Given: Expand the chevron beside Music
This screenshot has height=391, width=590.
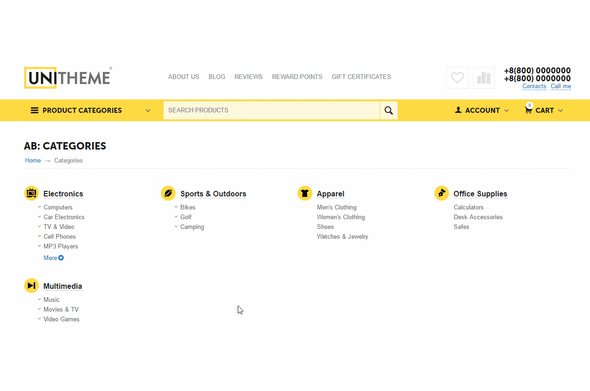Looking at the screenshot, I should 39,299.
